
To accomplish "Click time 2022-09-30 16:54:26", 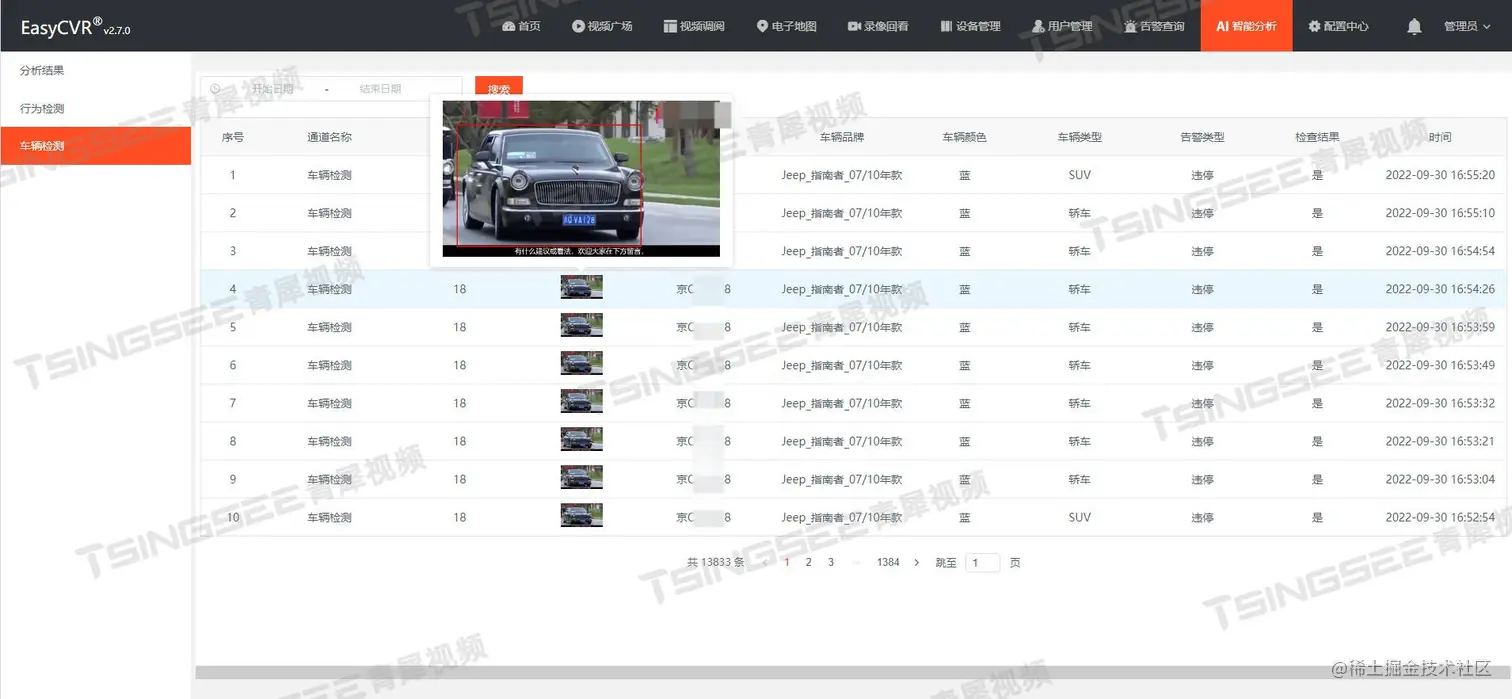I will tap(1440, 289).
